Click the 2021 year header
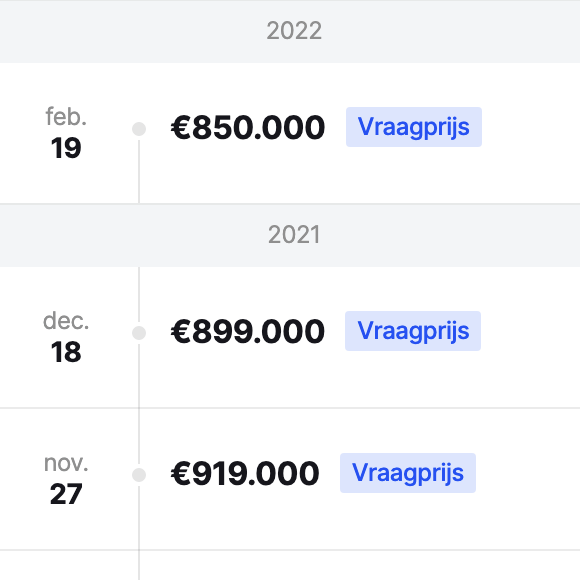Viewport: 580px width, 580px height. click(294, 235)
